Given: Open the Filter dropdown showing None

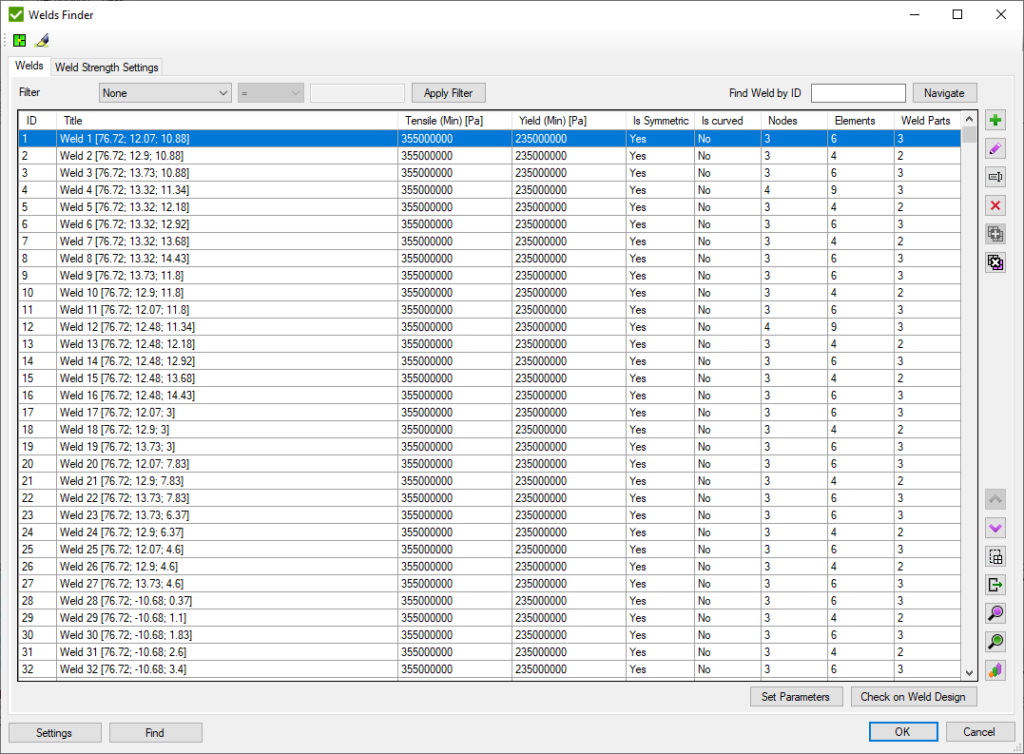Looking at the screenshot, I should click(165, 92).
